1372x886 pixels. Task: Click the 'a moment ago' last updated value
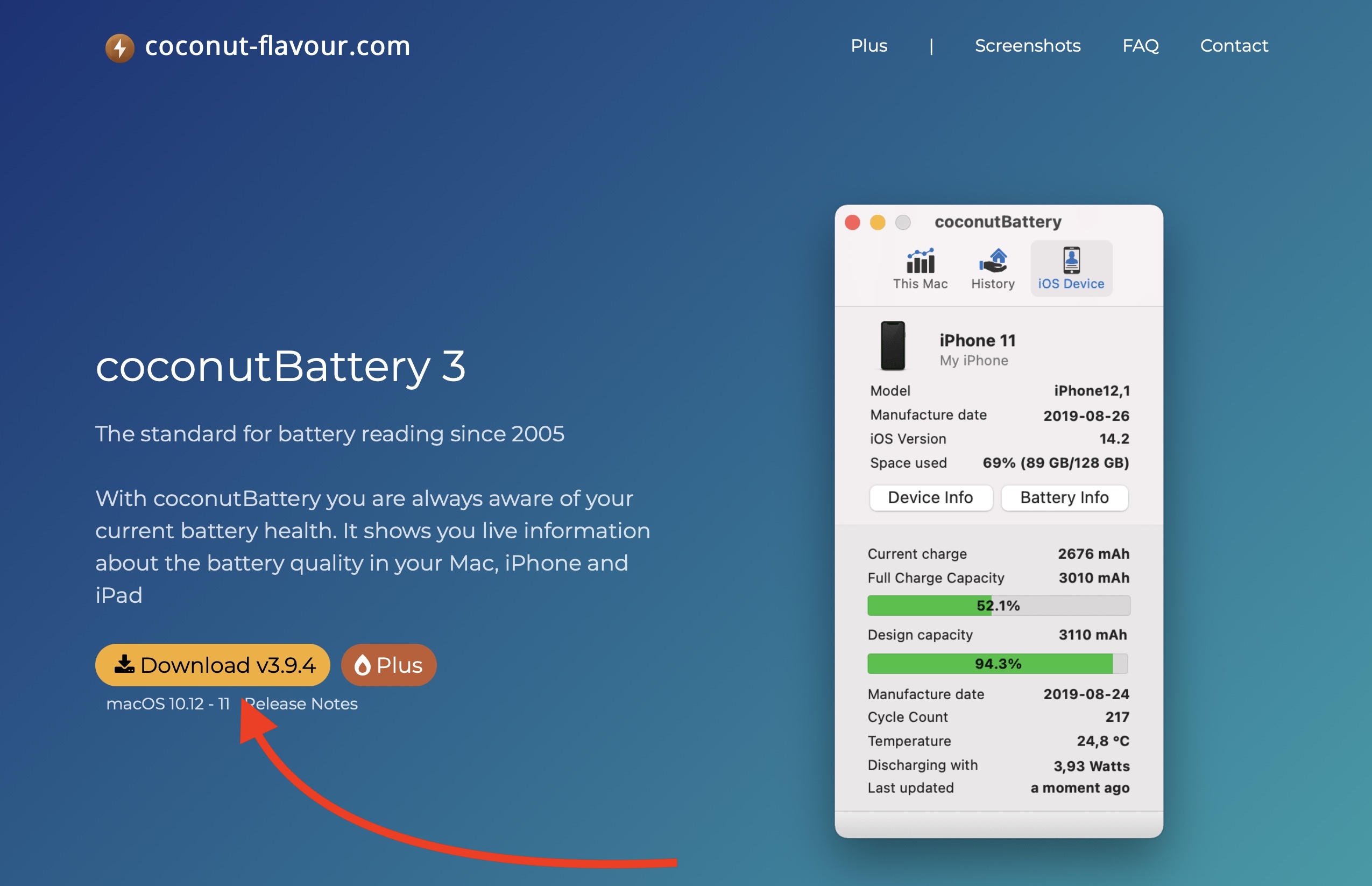point(1080,788)
